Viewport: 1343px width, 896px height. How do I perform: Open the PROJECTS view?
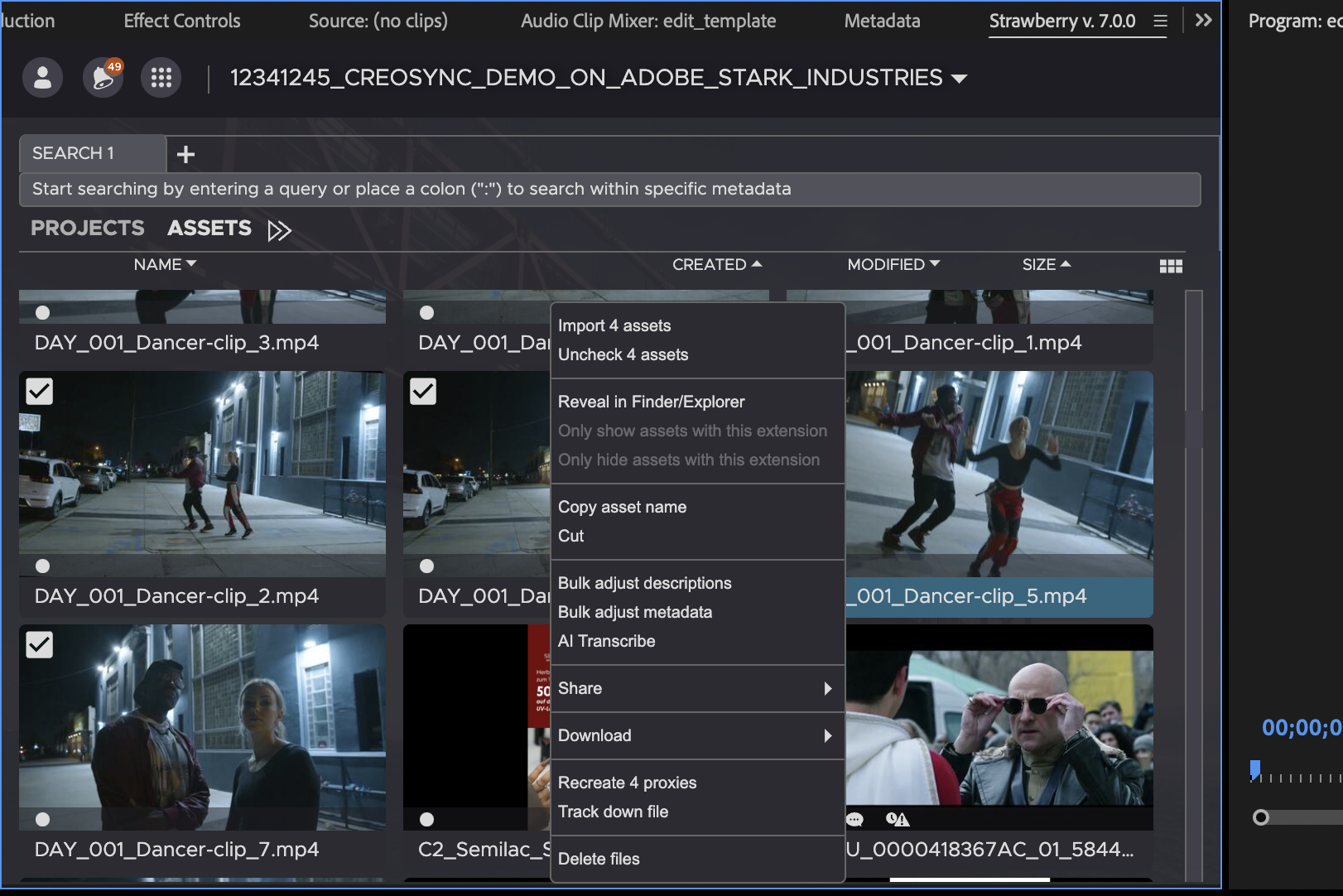(88, 228)
